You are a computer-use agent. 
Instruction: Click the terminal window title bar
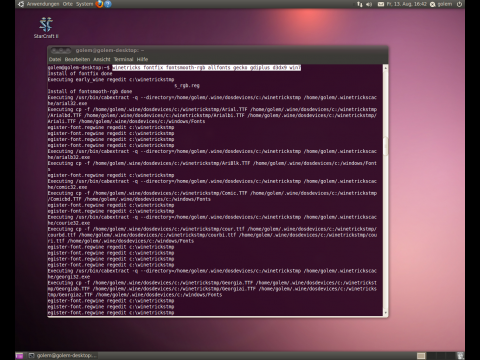(218, 50)
